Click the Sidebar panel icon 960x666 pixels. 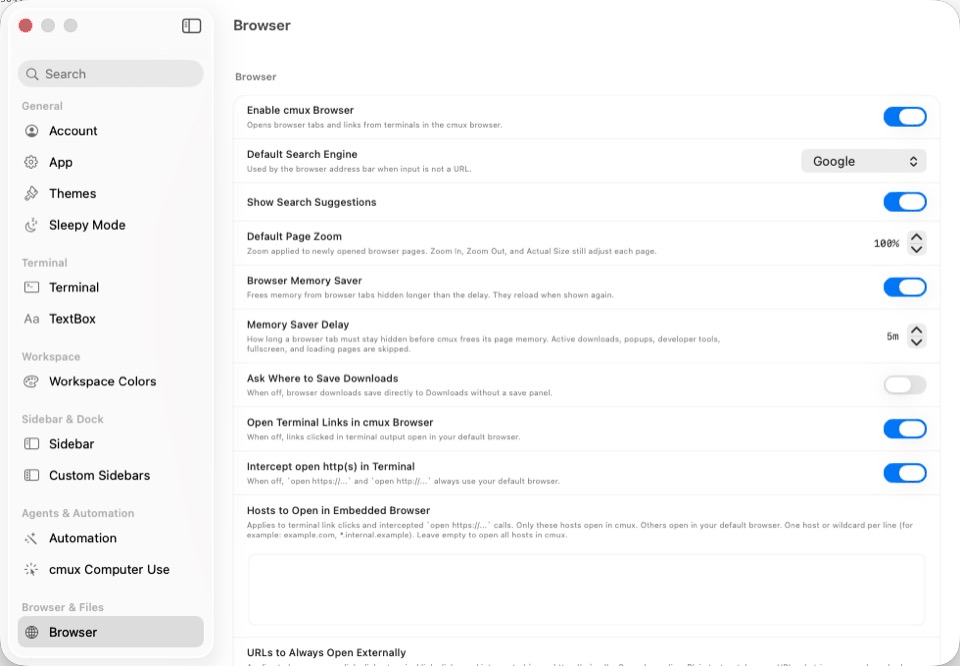point(31,444)
